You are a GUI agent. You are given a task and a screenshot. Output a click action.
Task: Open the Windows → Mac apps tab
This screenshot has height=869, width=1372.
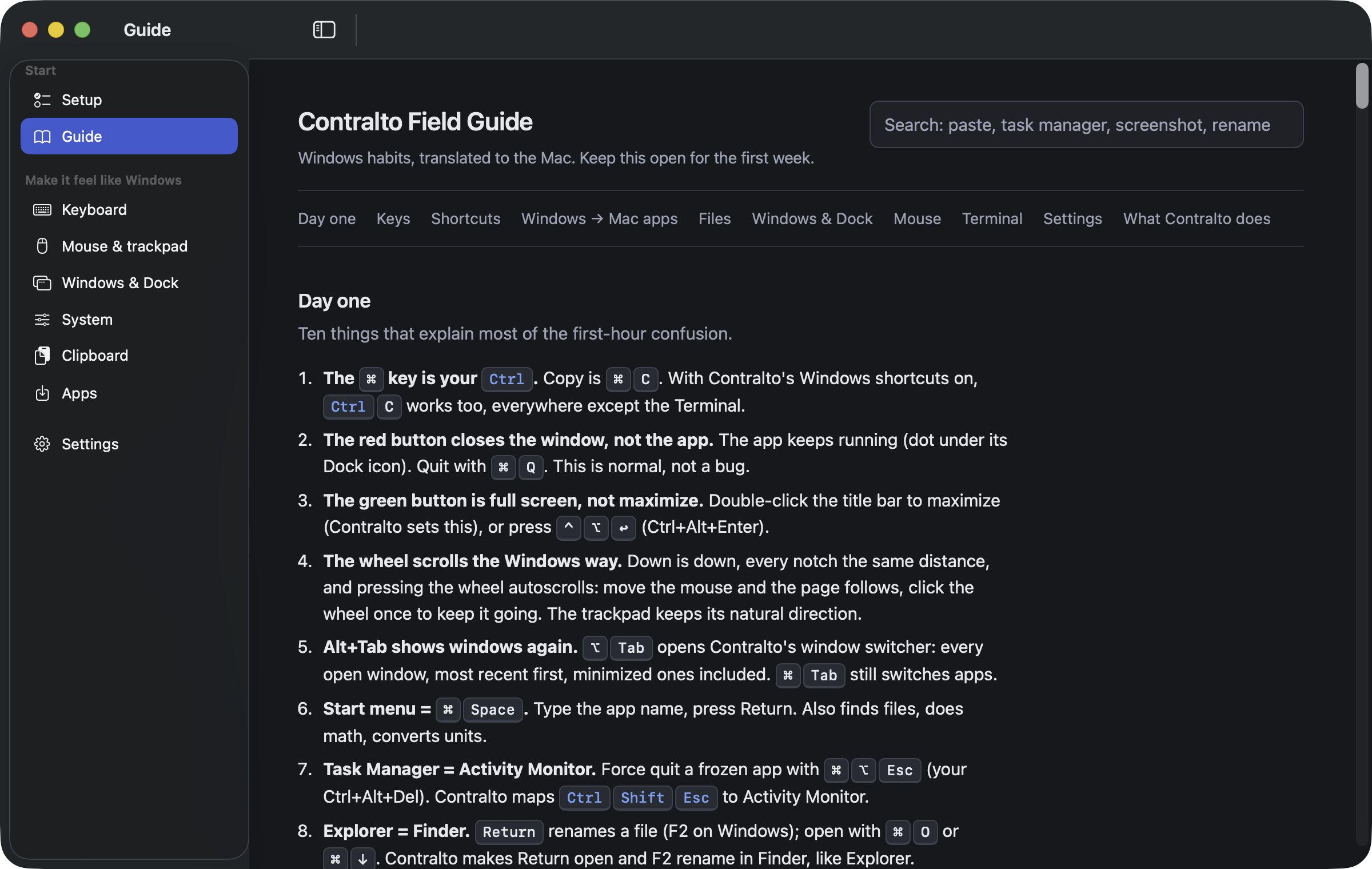600,219
